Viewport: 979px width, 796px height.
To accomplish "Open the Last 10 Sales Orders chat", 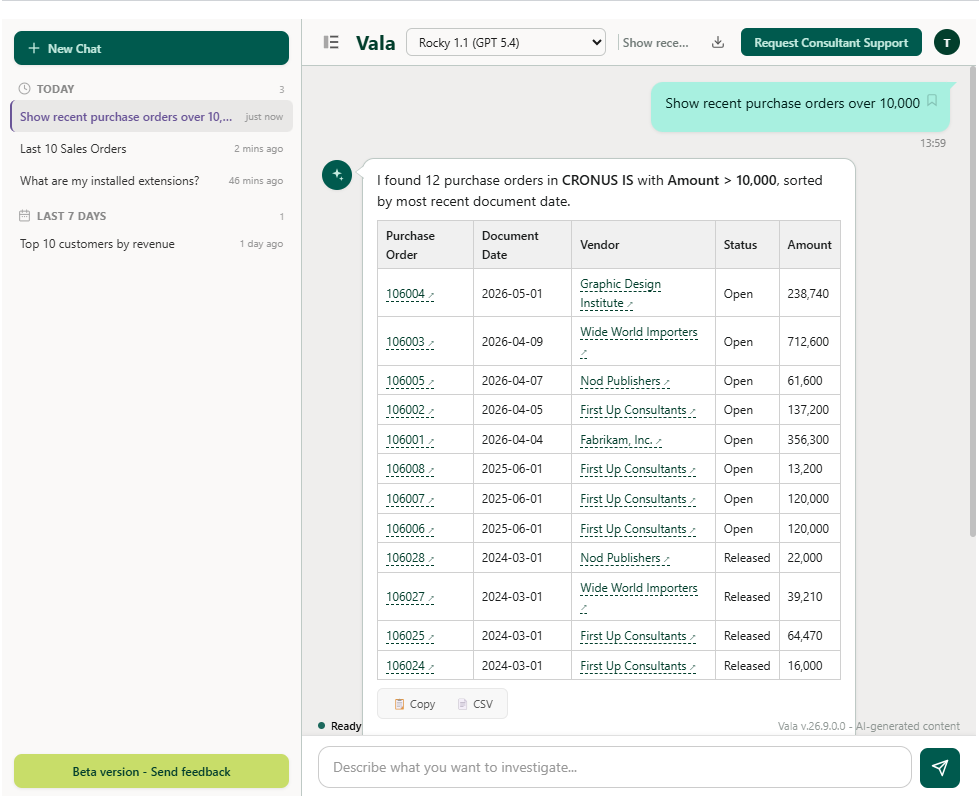I will point(151,149).
